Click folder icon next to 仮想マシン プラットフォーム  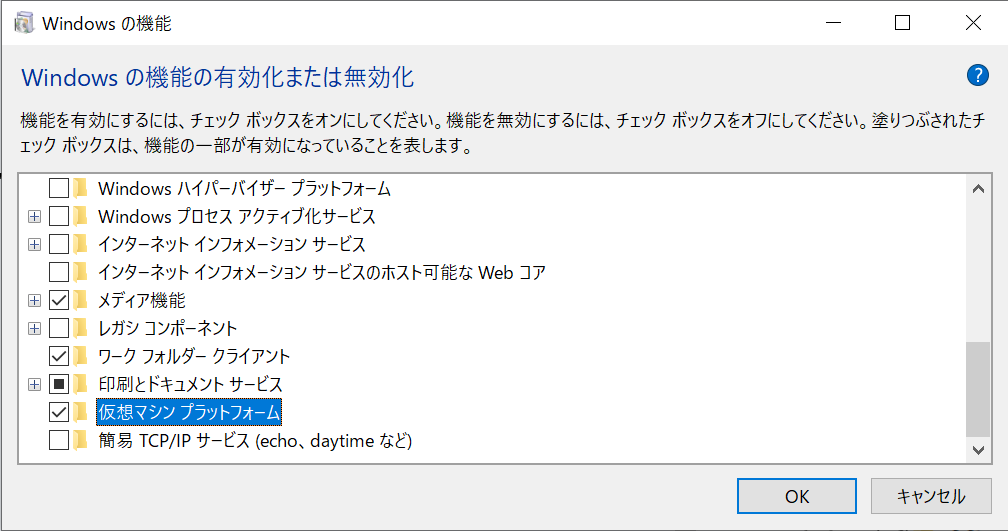tap(80, 412)
